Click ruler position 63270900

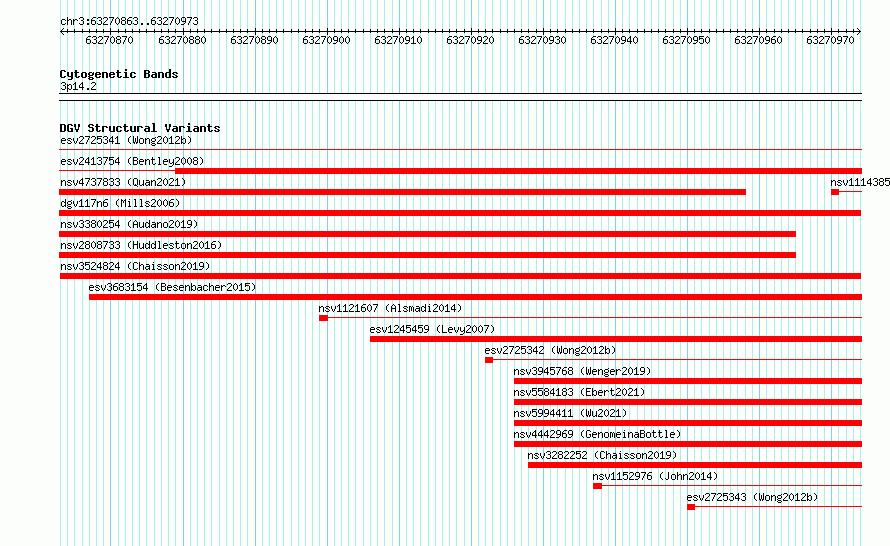(326, 40)
